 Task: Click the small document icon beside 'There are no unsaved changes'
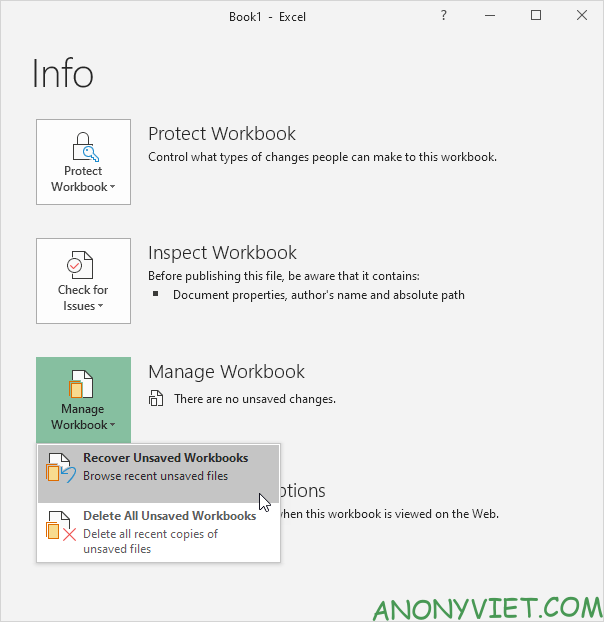156,399
